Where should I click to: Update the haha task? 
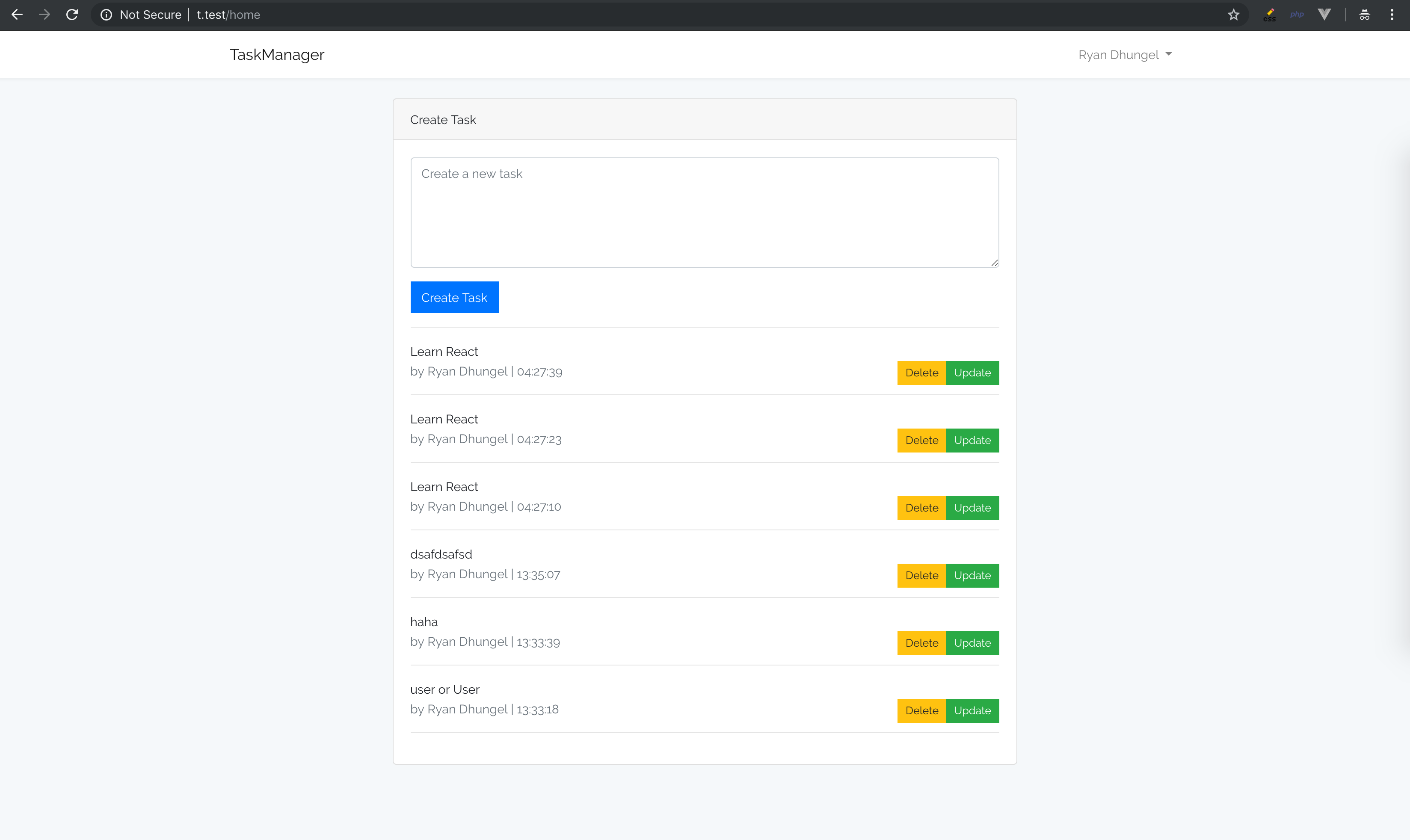pos(972,643)
